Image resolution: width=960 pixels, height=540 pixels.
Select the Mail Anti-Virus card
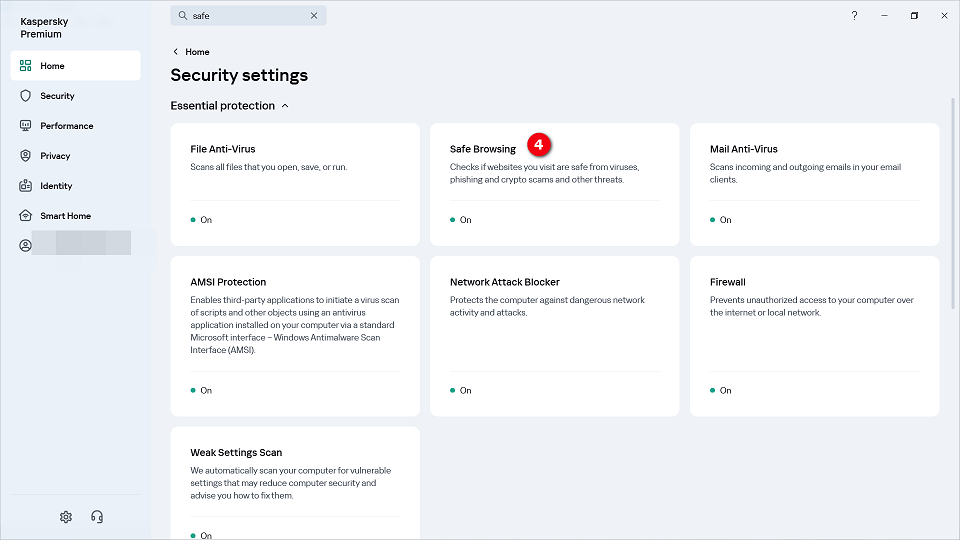(814, 184)
